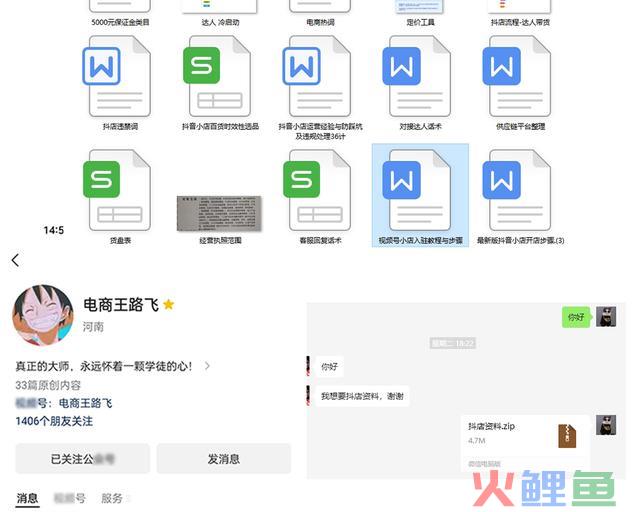The width and height of the screenshot is (640, 512).
Task: Click the 5000元保证金类目 file label
Action: tap(120, 22)
